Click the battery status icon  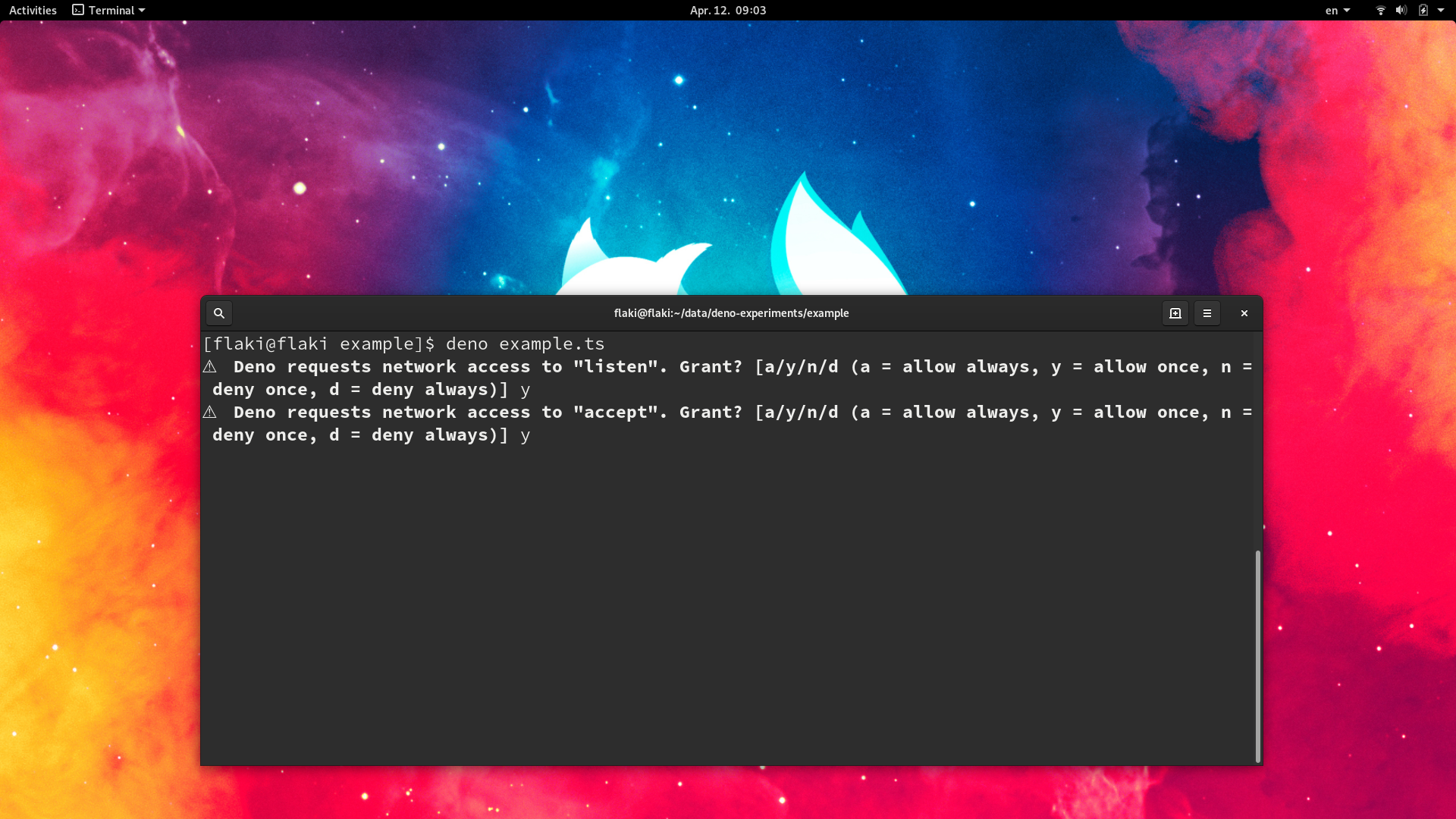[x=1423, y=10]
